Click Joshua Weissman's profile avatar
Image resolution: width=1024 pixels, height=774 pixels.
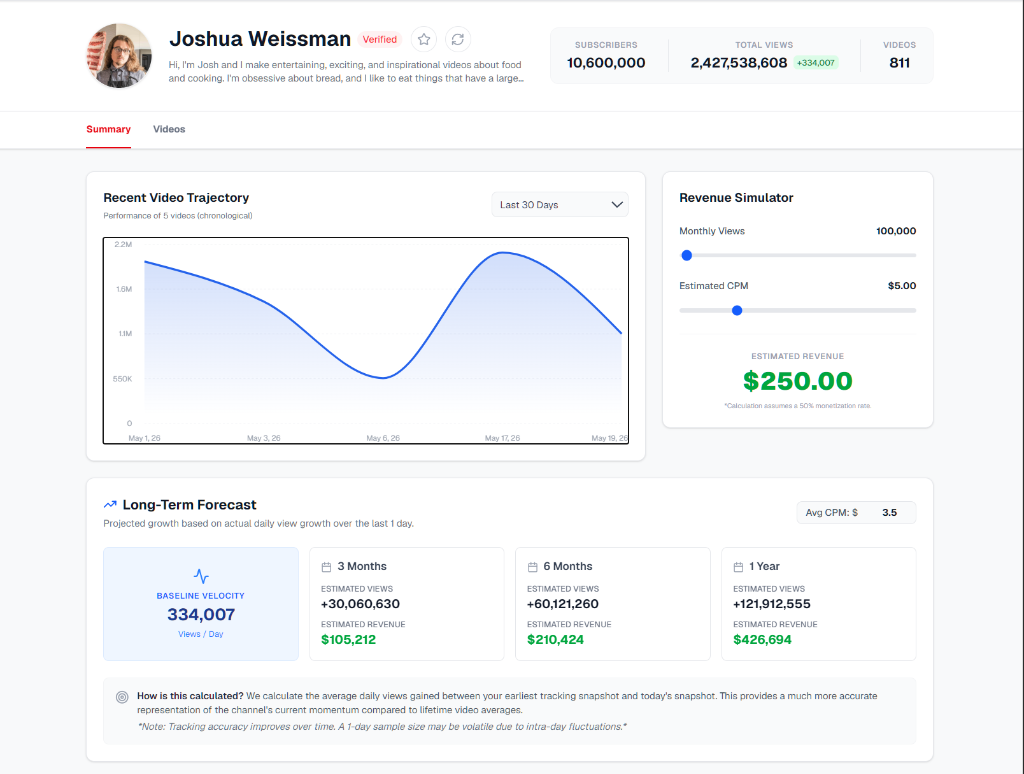click(119, 56)
